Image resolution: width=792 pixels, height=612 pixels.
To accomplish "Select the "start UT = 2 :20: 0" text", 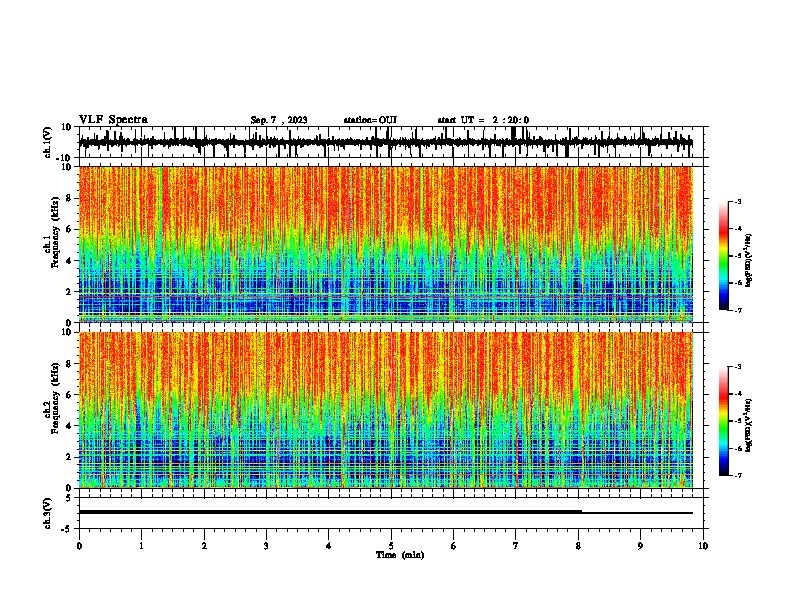I will coord(483,120).
